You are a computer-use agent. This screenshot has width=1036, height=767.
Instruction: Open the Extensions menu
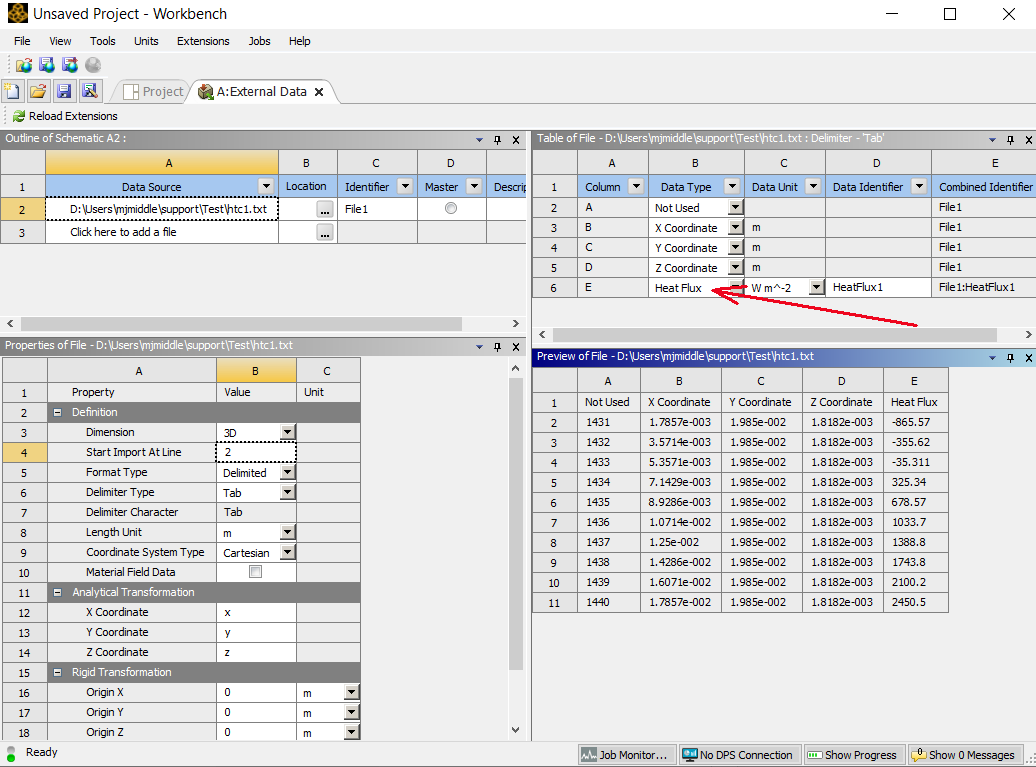(203, 41)
